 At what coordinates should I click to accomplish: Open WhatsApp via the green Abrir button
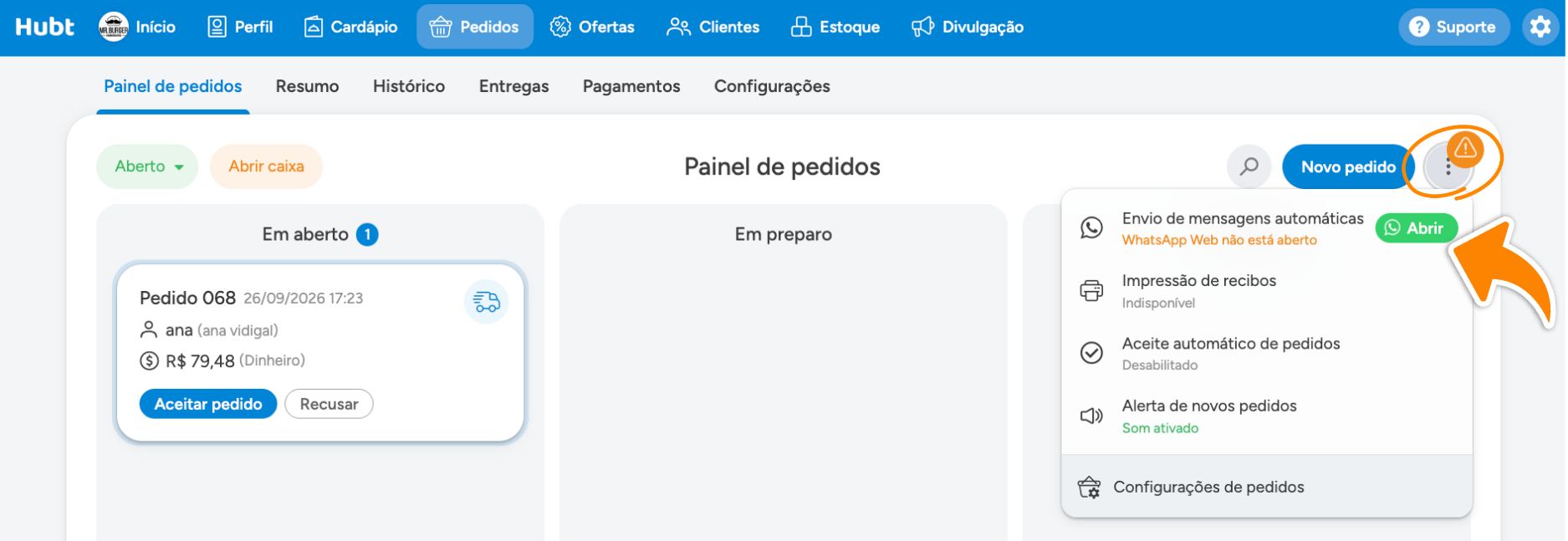[1417, 228]
